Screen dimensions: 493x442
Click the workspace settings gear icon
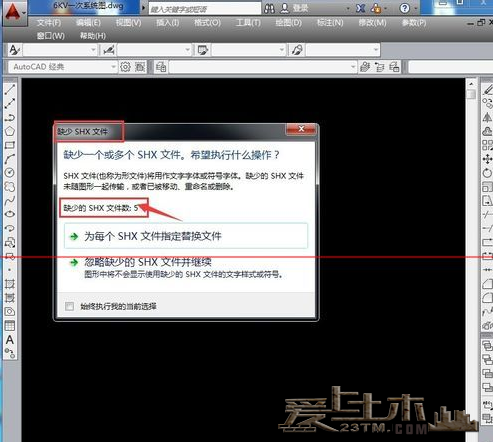[125, 67]
